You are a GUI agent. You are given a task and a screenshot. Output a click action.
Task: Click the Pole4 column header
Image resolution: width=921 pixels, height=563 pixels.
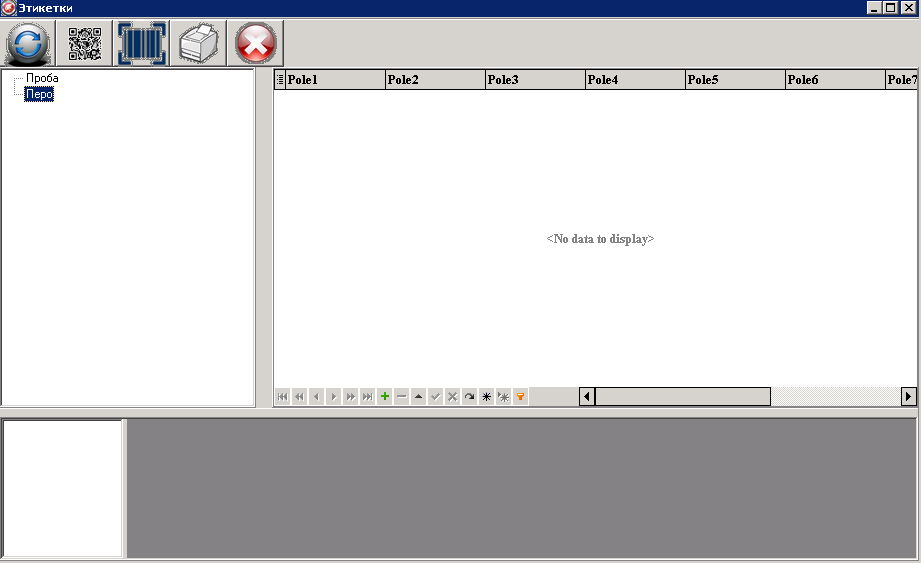click(635, 80)
